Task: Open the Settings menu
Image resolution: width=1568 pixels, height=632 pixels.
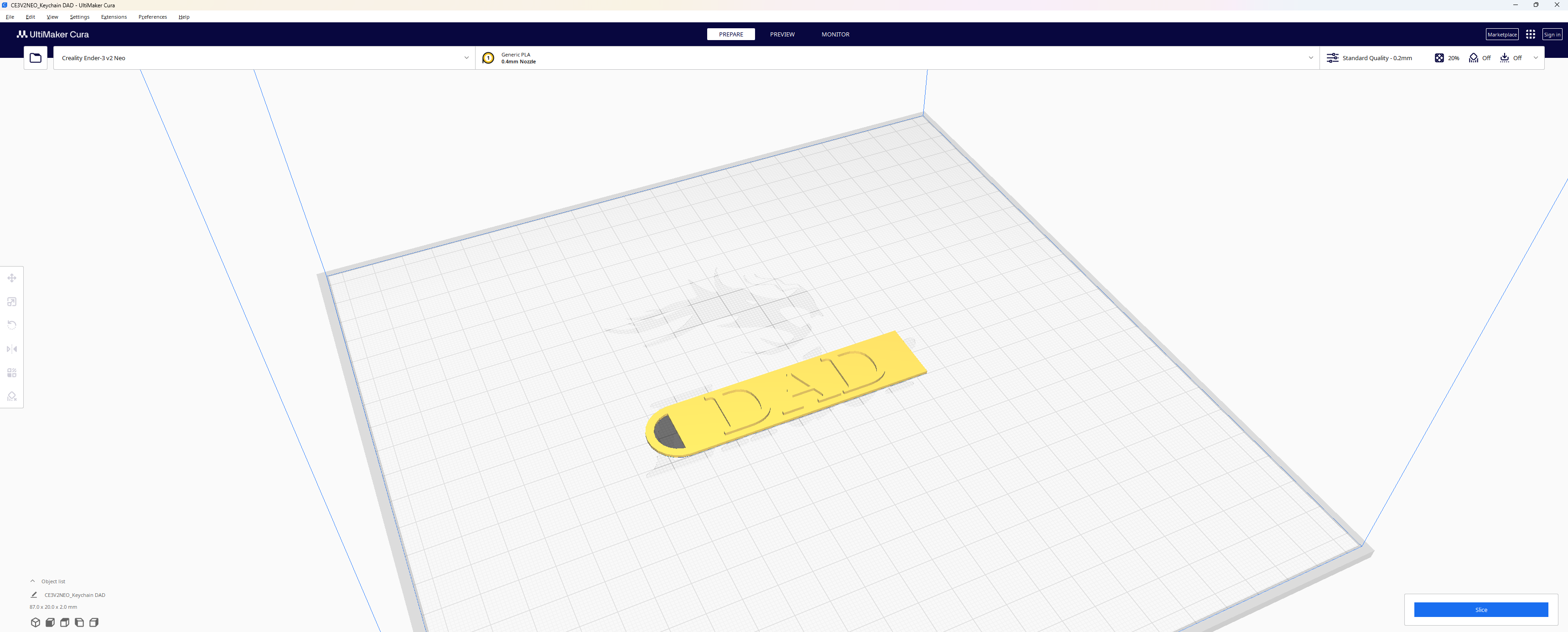Action: coord(79,17)
